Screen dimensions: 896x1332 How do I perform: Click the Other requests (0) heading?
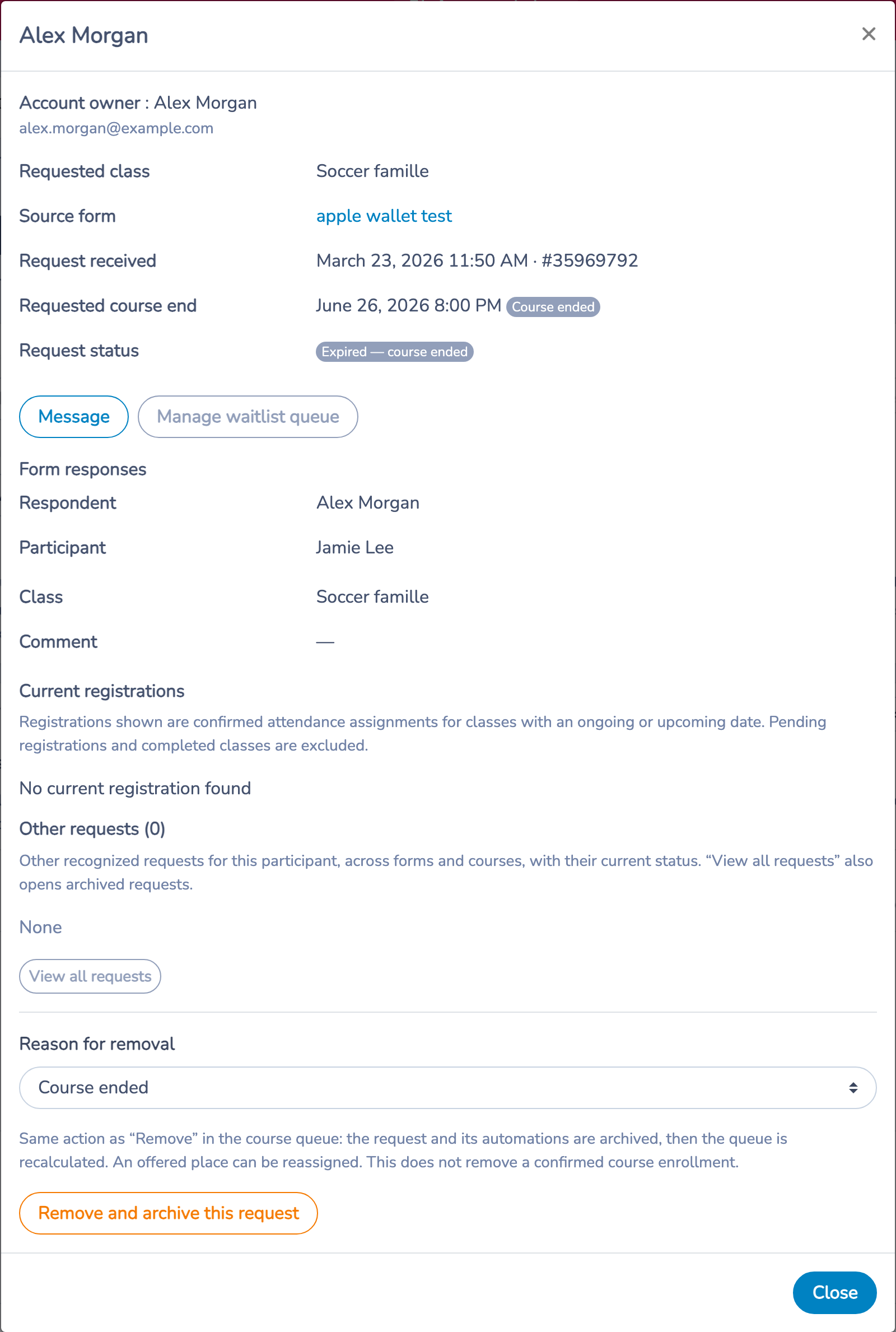92,828
